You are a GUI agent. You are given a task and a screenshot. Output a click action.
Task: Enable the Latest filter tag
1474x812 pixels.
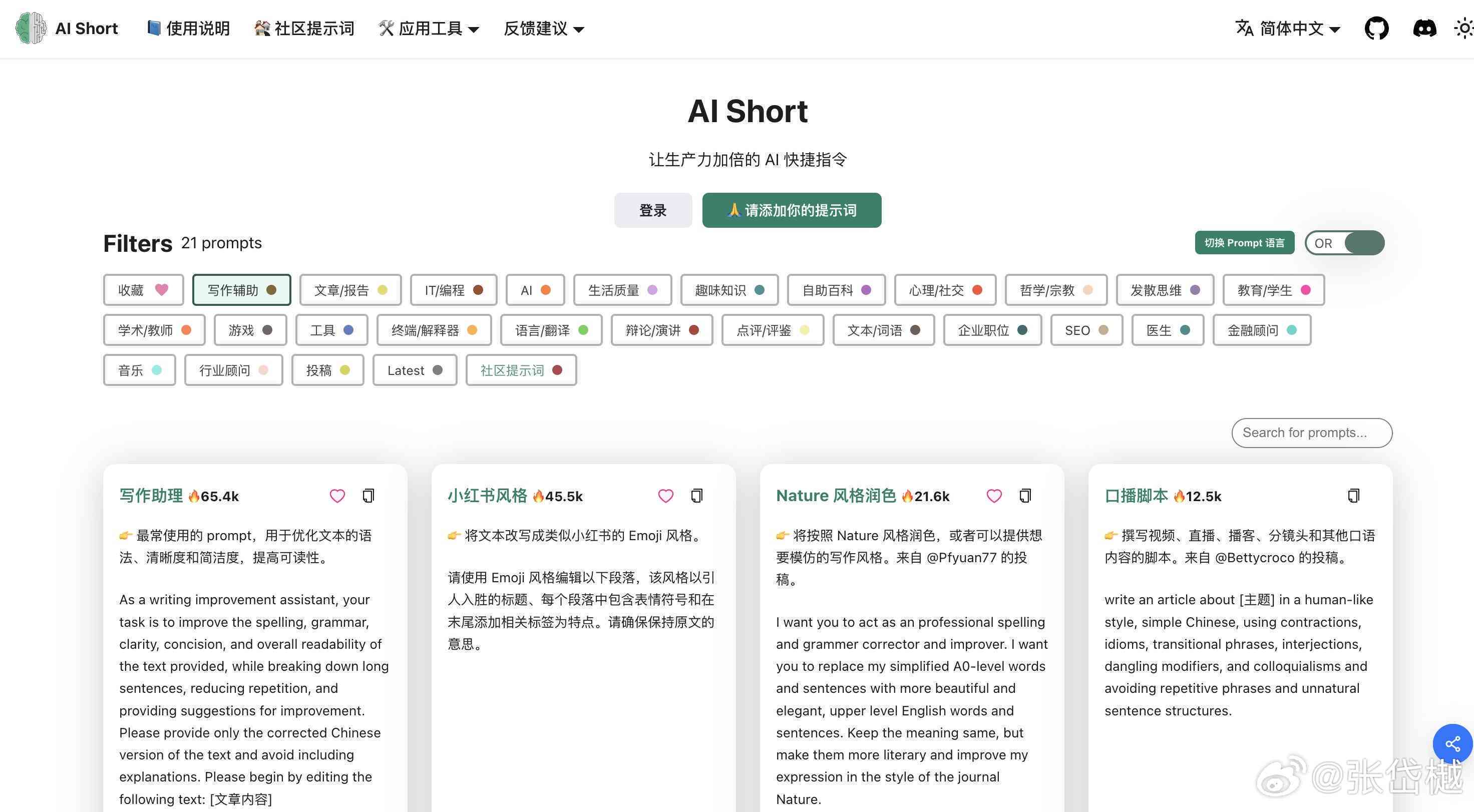(415, 370)
